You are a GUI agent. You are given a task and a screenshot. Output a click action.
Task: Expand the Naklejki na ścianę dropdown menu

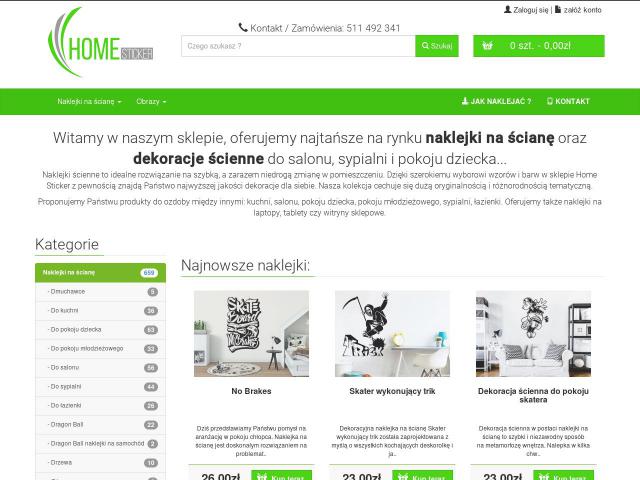pos(89,102)
